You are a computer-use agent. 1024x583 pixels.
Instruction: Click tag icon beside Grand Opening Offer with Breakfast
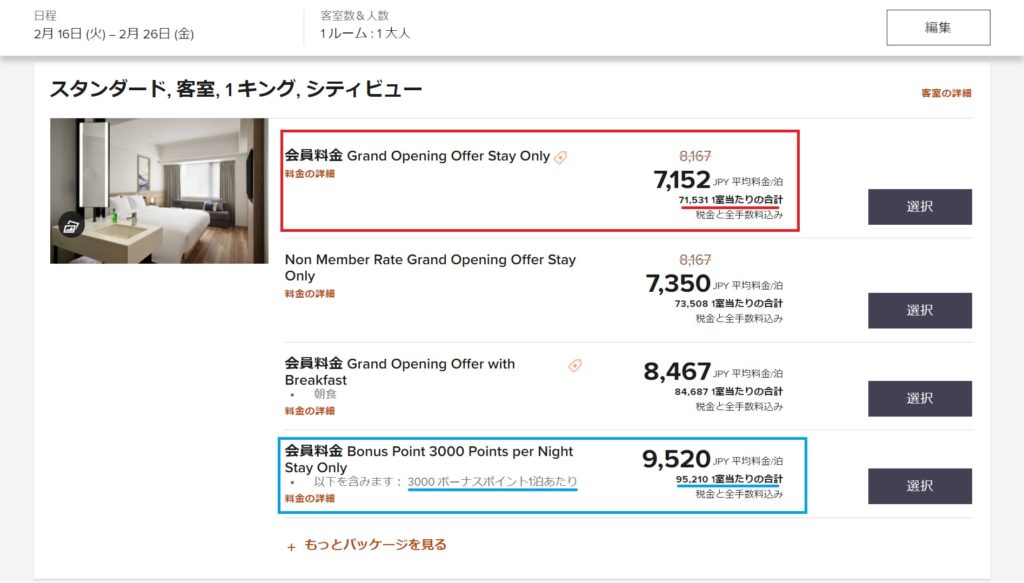(575, 366)
